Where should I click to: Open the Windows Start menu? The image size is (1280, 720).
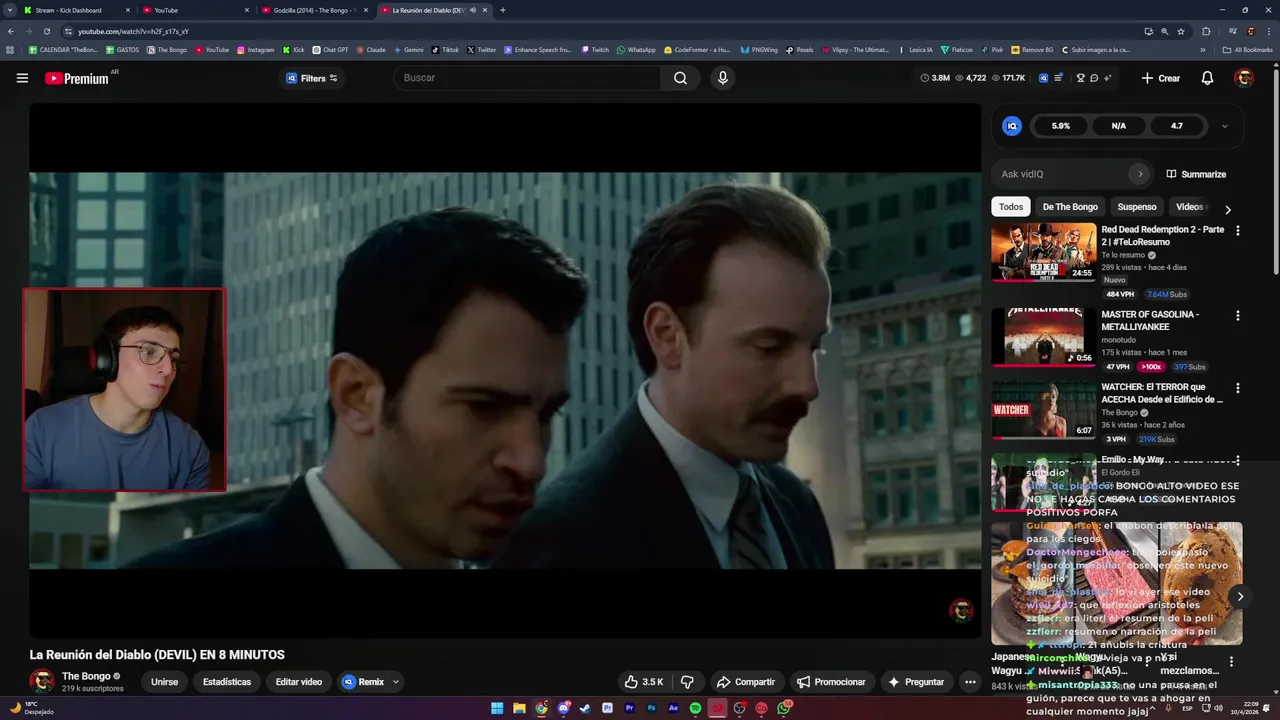(496, 708)
